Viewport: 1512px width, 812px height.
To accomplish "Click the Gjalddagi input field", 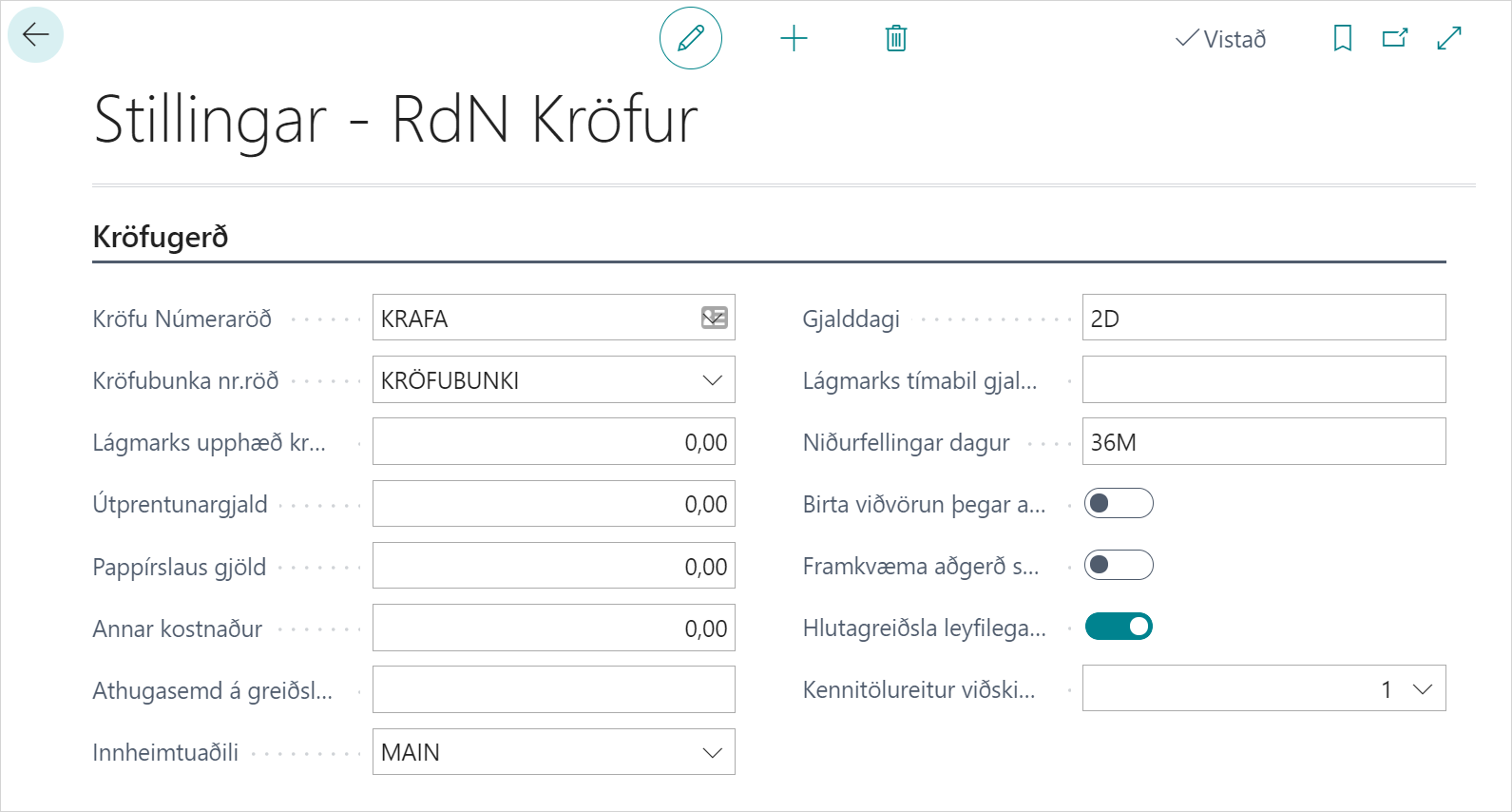I will point(1263,318).
